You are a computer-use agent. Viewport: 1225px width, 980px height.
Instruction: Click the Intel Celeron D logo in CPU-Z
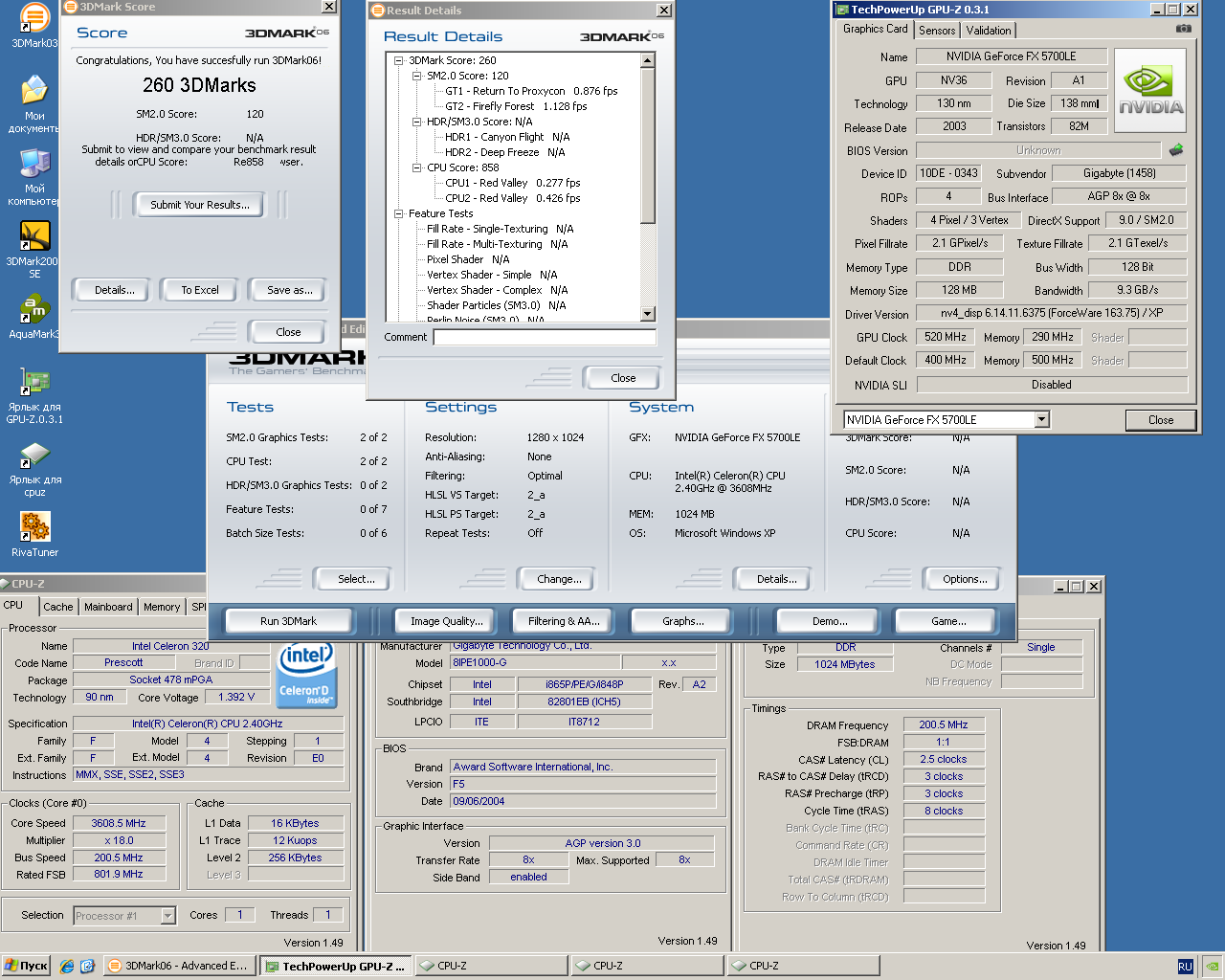click(305, 674)
